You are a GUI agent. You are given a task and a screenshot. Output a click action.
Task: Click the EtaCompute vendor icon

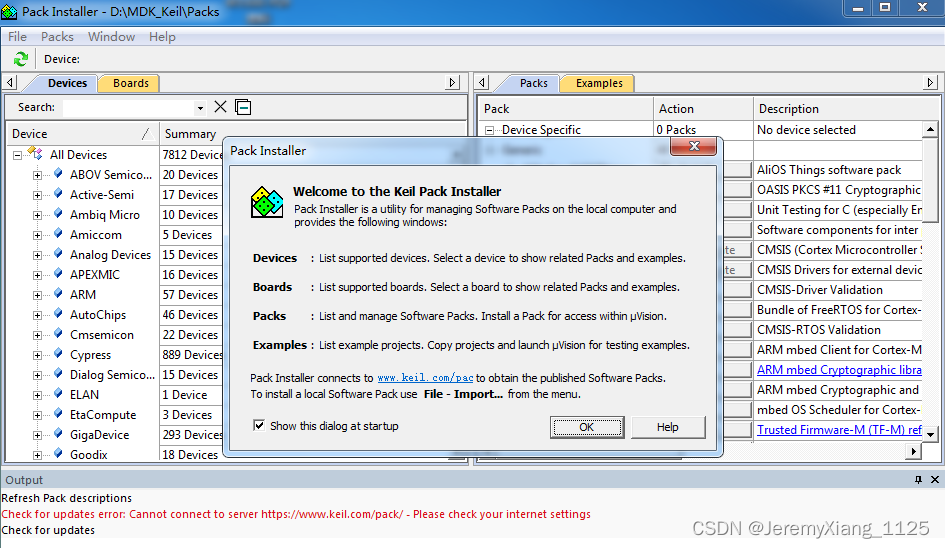point(58,414)
